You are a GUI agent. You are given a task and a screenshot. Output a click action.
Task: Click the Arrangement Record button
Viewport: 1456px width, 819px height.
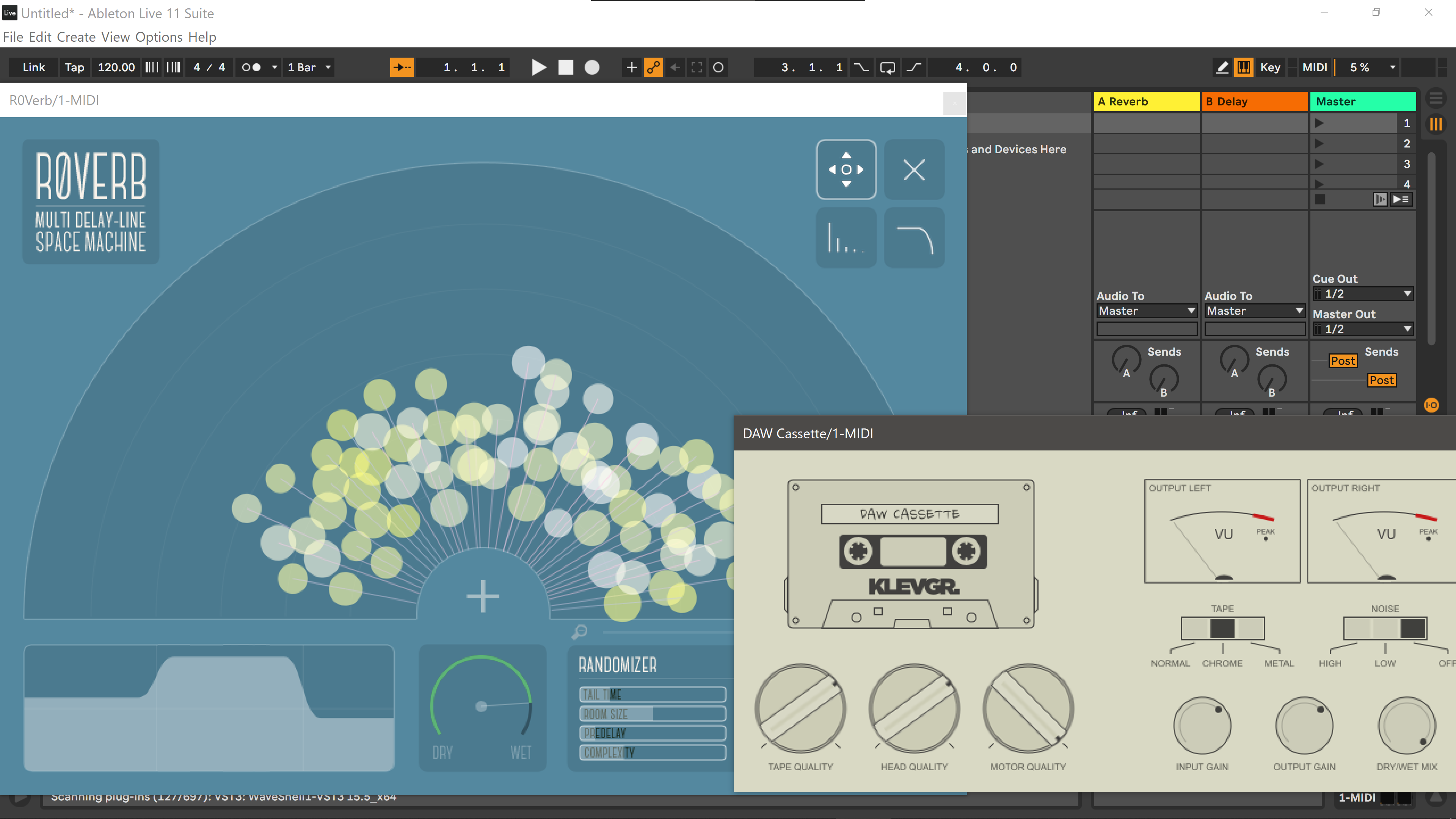592,67
